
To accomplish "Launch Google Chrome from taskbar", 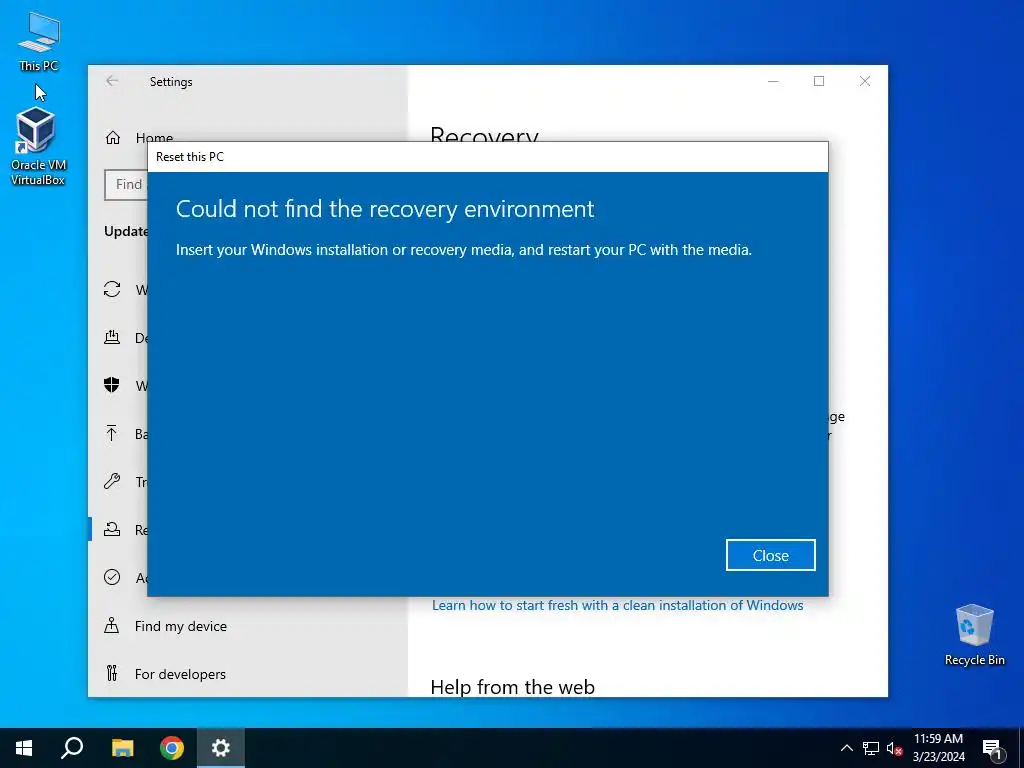I will click(172, 748).
